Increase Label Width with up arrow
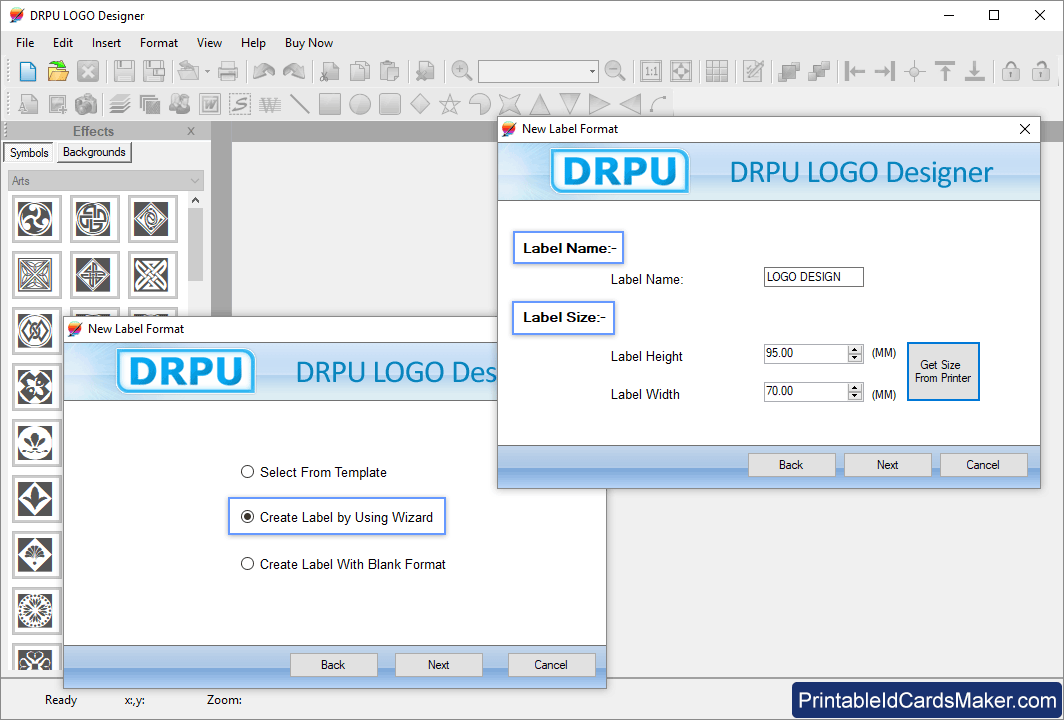Screen dimensions: 1064x720 [855, 387]
